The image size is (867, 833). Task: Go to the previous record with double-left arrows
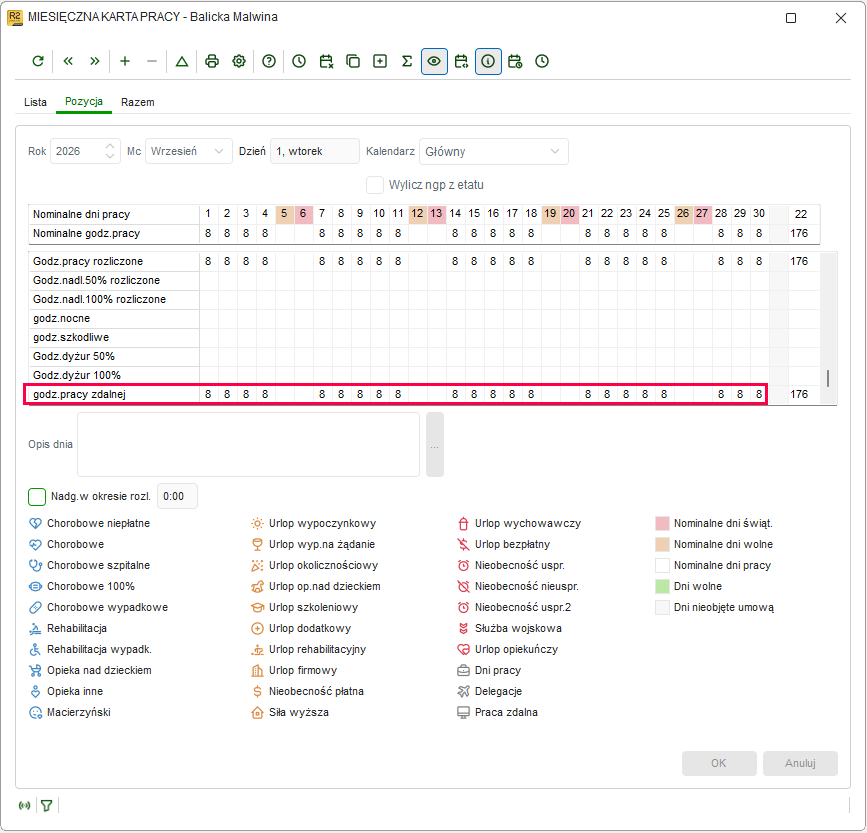[x=68, y=61]
